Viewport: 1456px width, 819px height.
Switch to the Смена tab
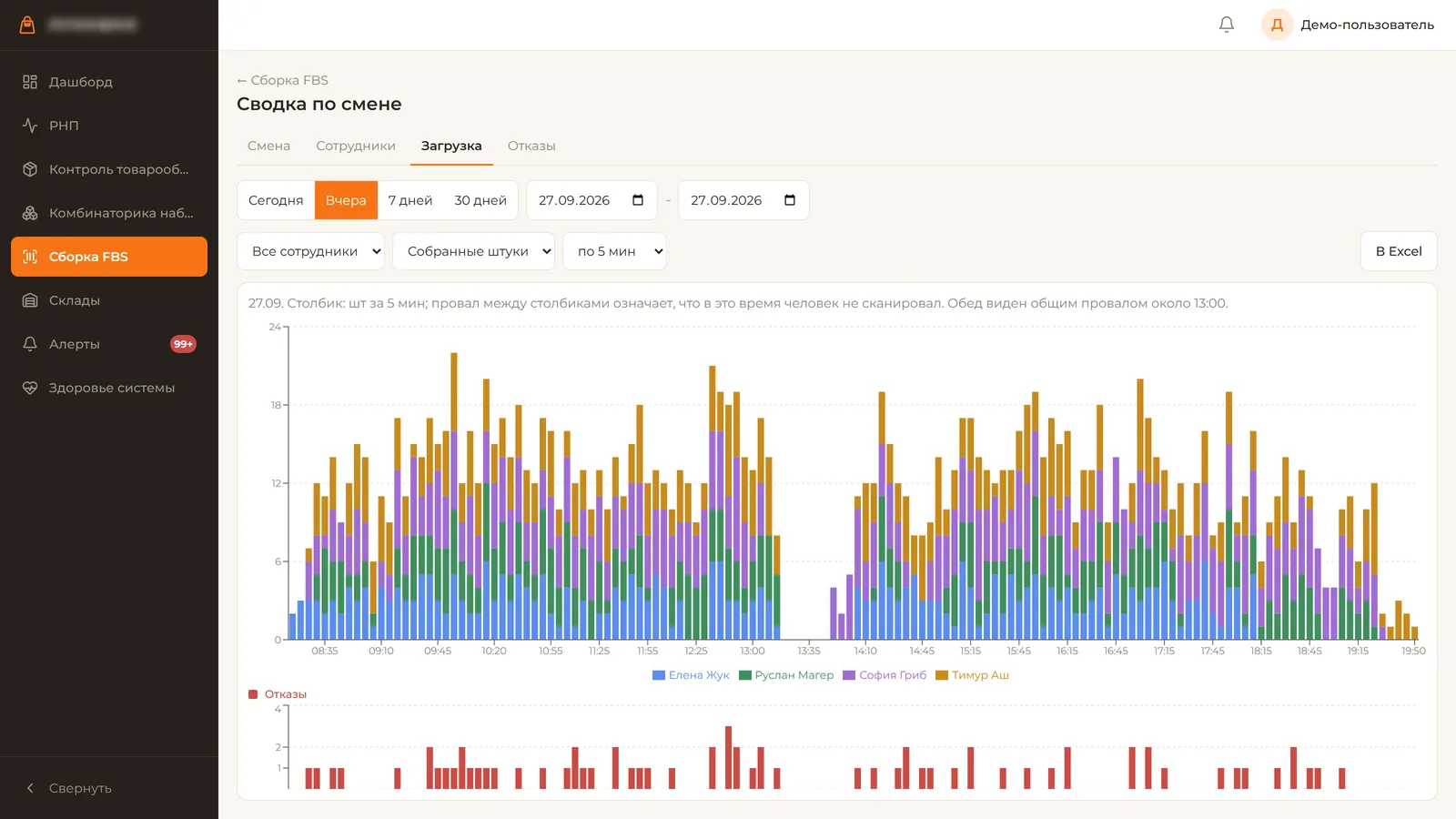(x=268, y=146)
